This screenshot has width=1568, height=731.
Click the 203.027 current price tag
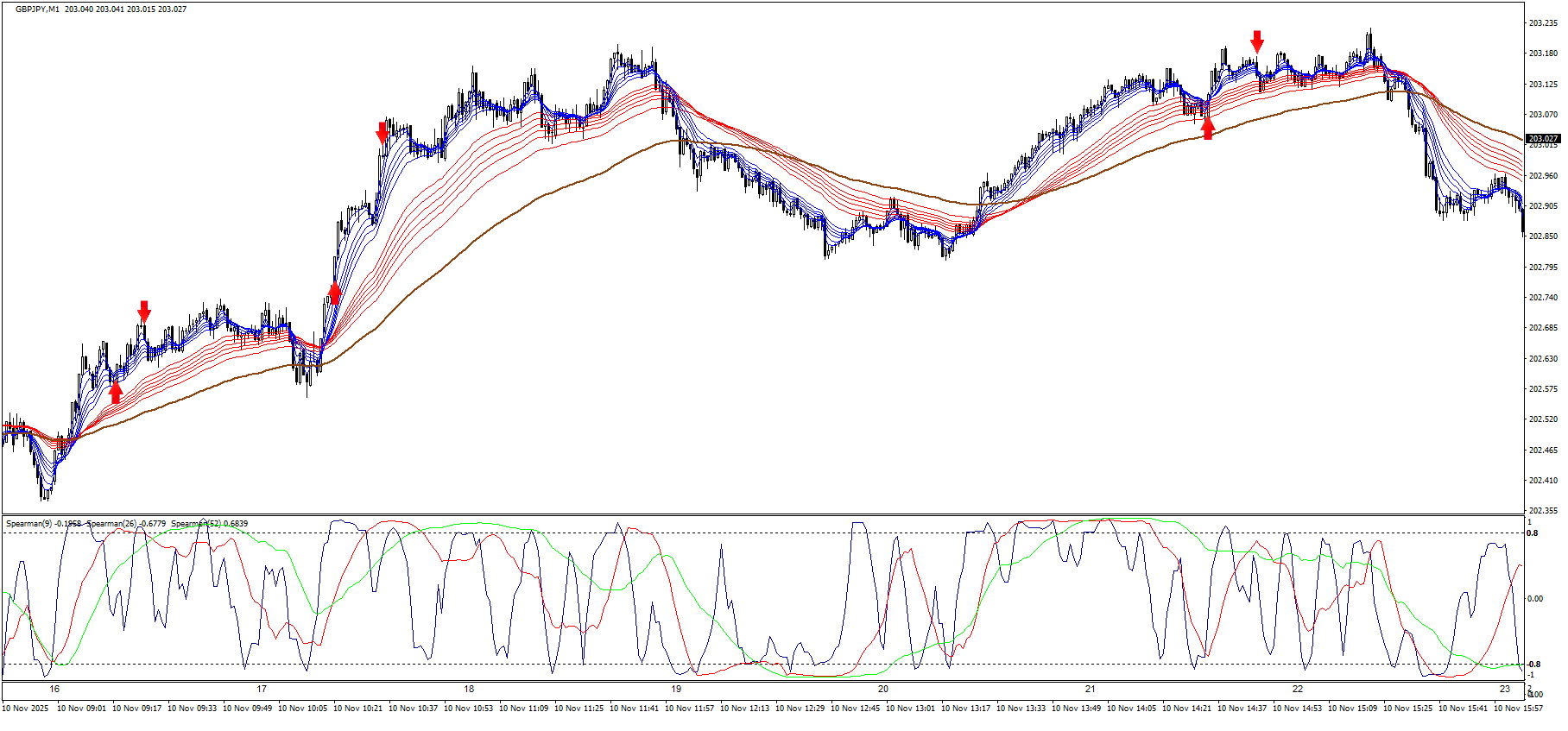[1543, 138]
